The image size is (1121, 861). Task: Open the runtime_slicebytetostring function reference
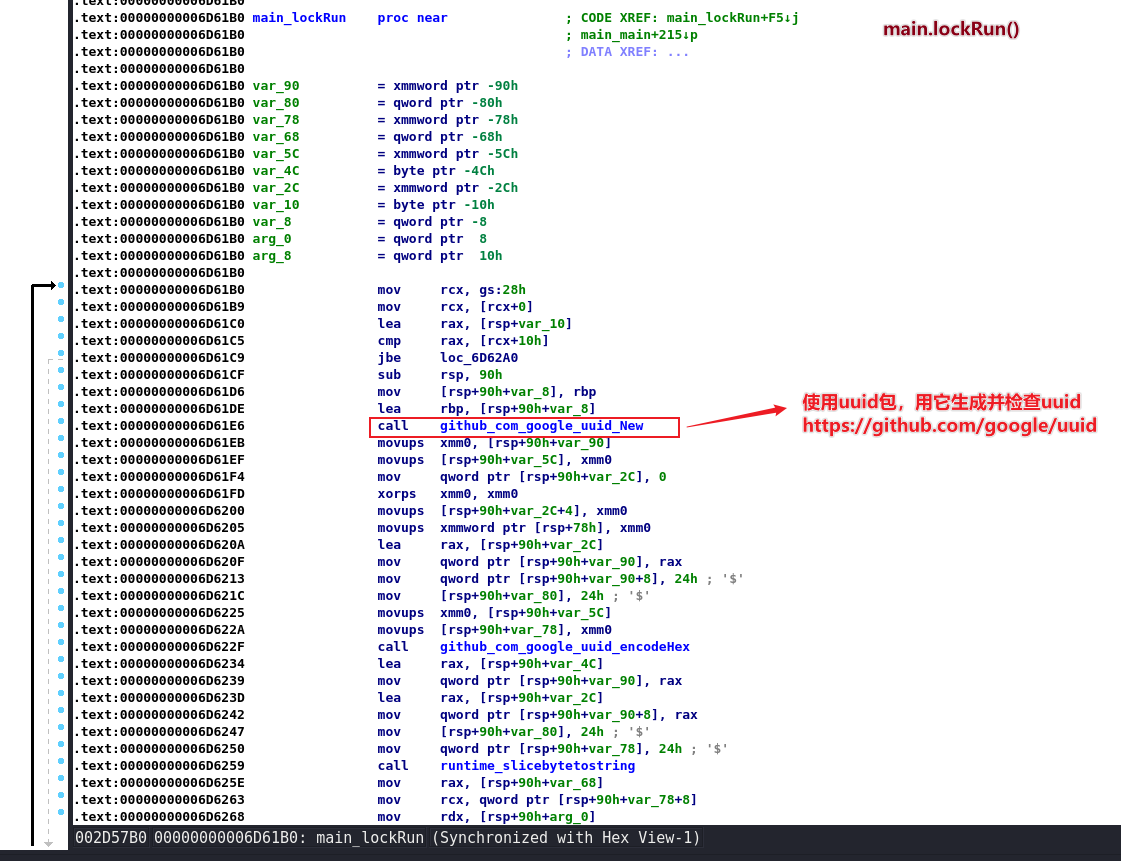537,766
